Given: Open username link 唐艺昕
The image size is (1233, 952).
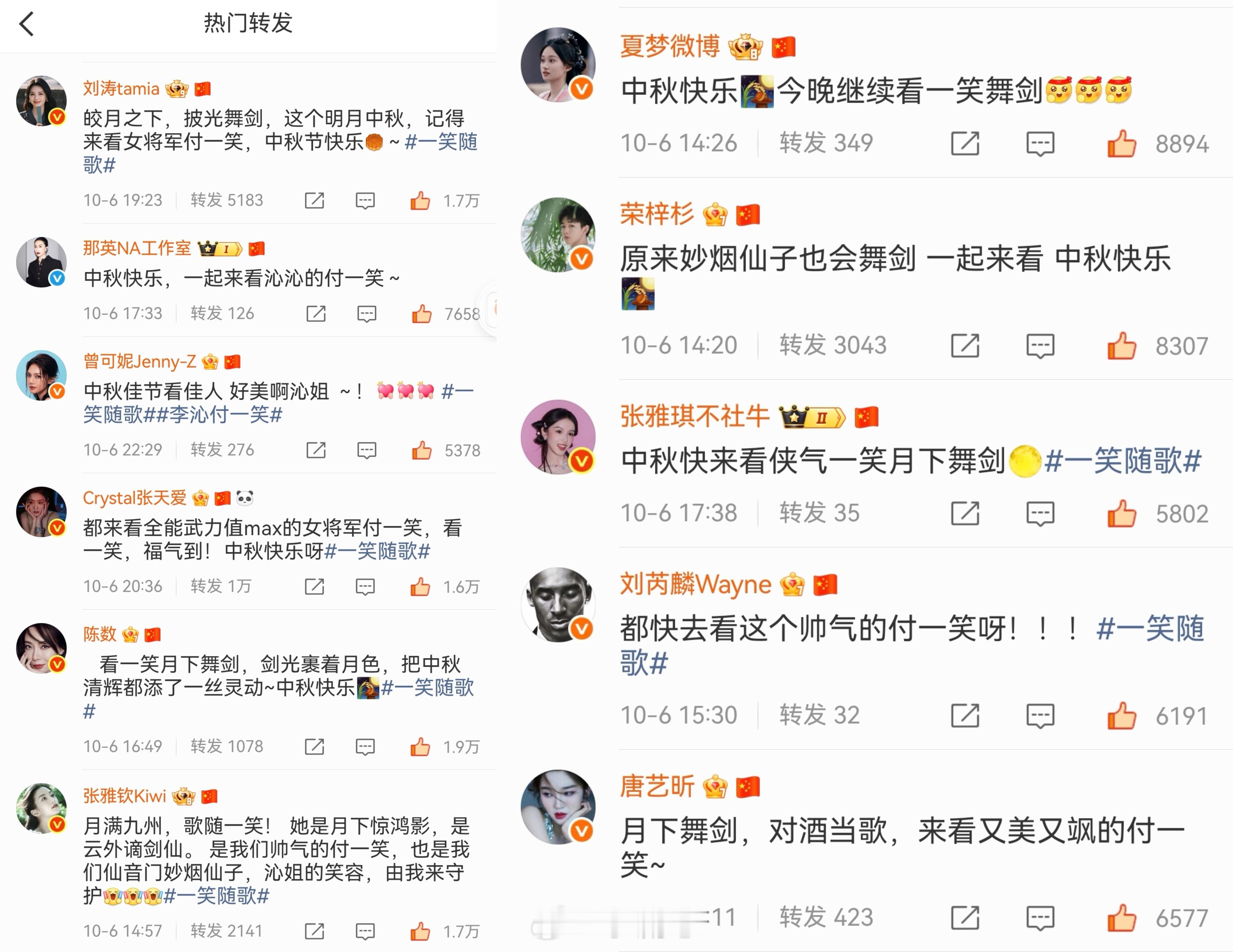Looking at the screenshot, I should tap(657, 786).
